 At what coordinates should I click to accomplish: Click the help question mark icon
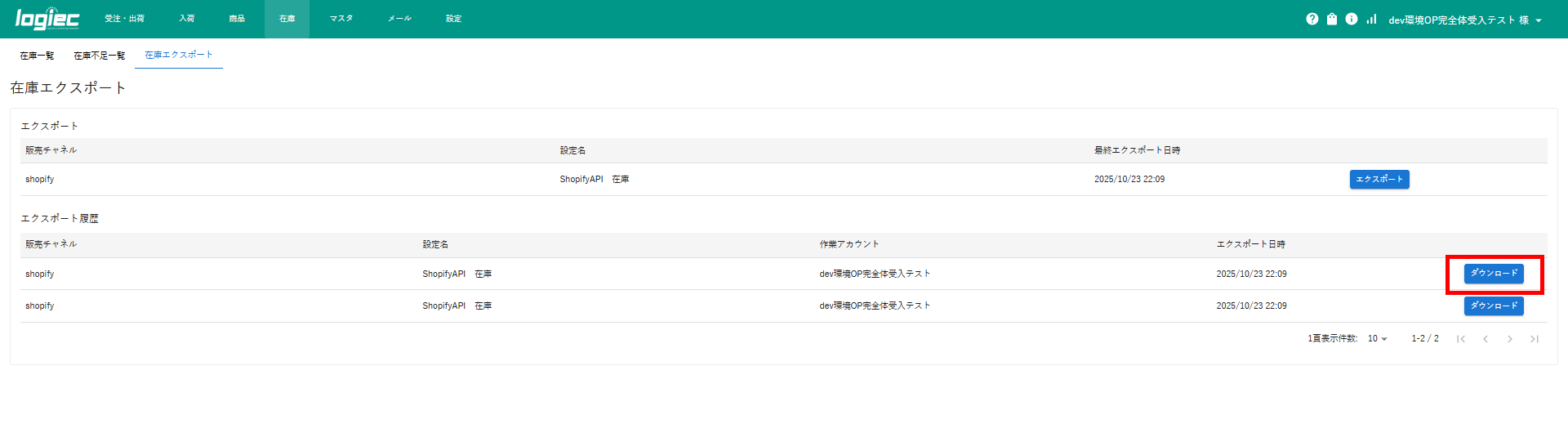(x=1312, y=19)
